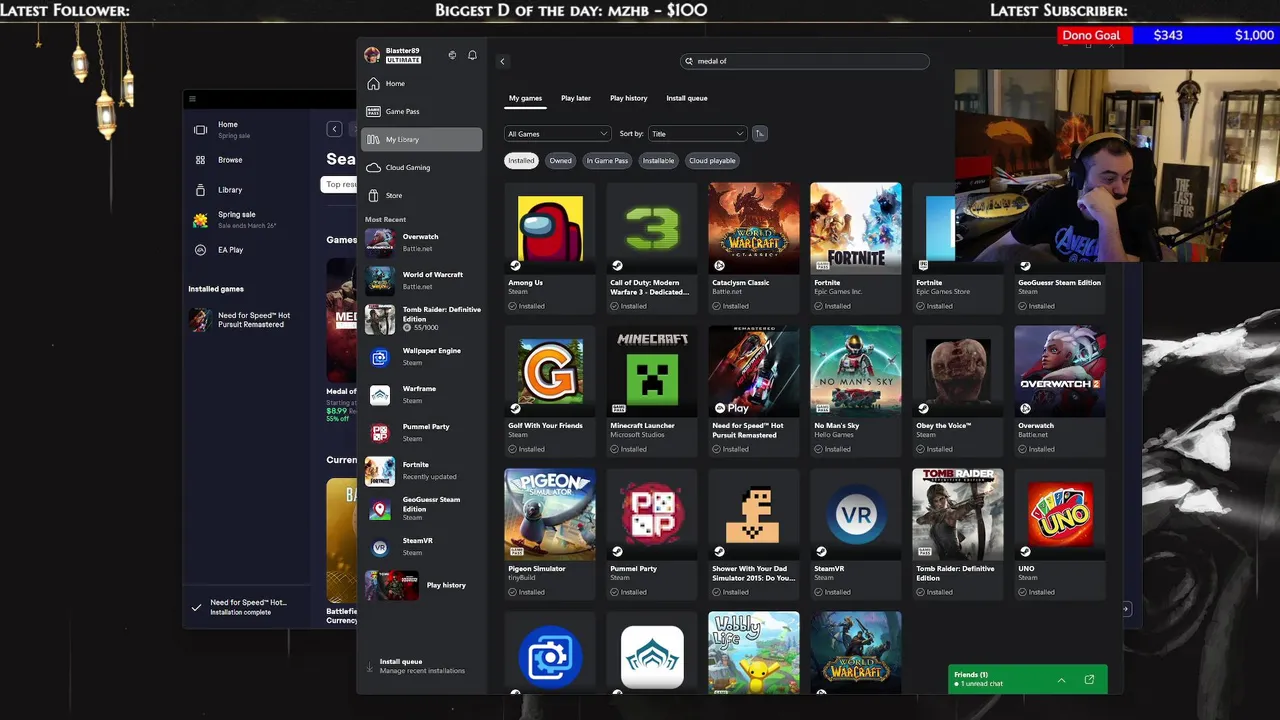Open the Pigeon Simulator tile

tap(550, 533)
